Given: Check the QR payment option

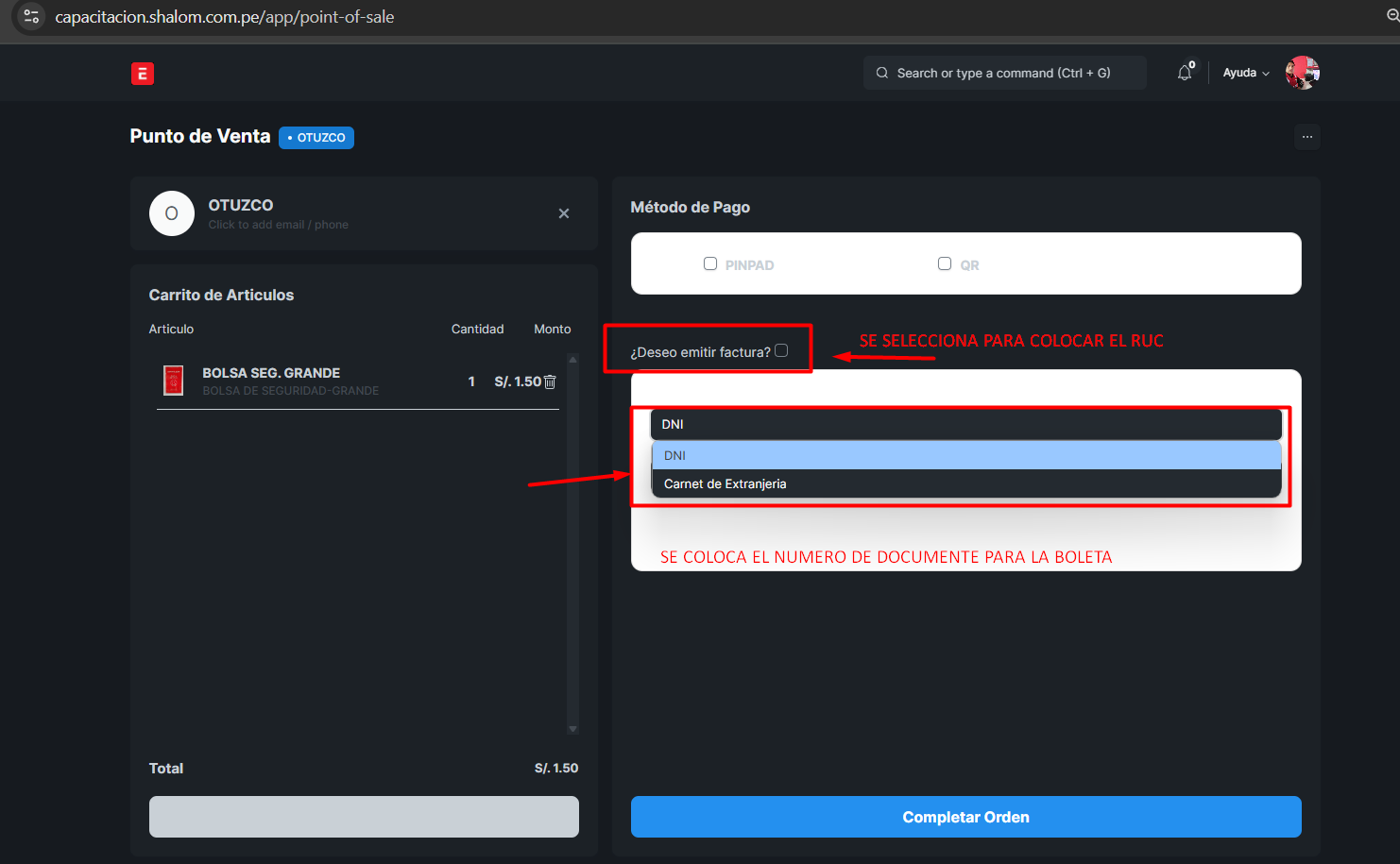Looking at the screenshot, I should [x=945, y=264].
